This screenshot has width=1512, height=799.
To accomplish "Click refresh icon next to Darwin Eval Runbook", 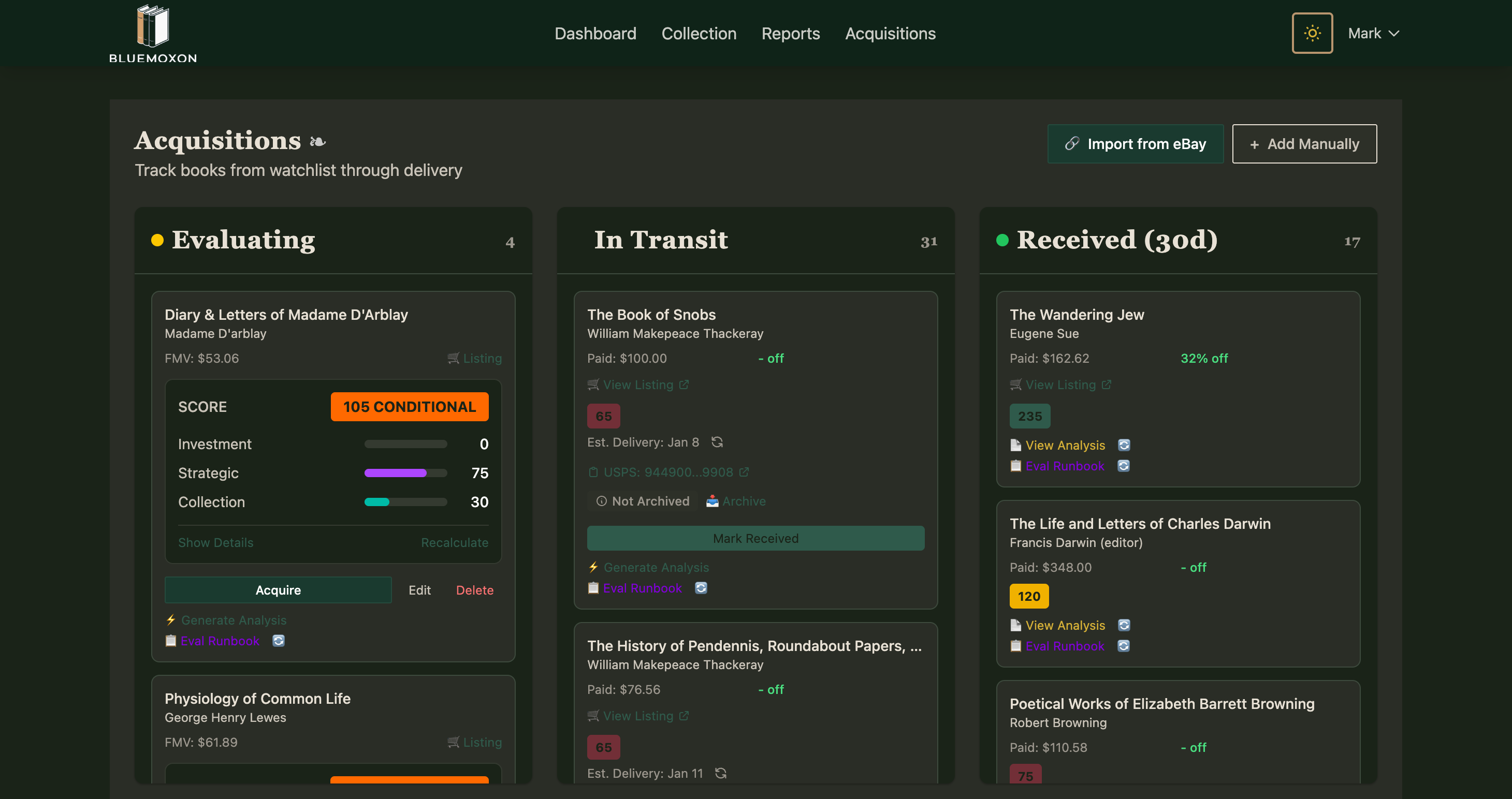I will 1124,646.
